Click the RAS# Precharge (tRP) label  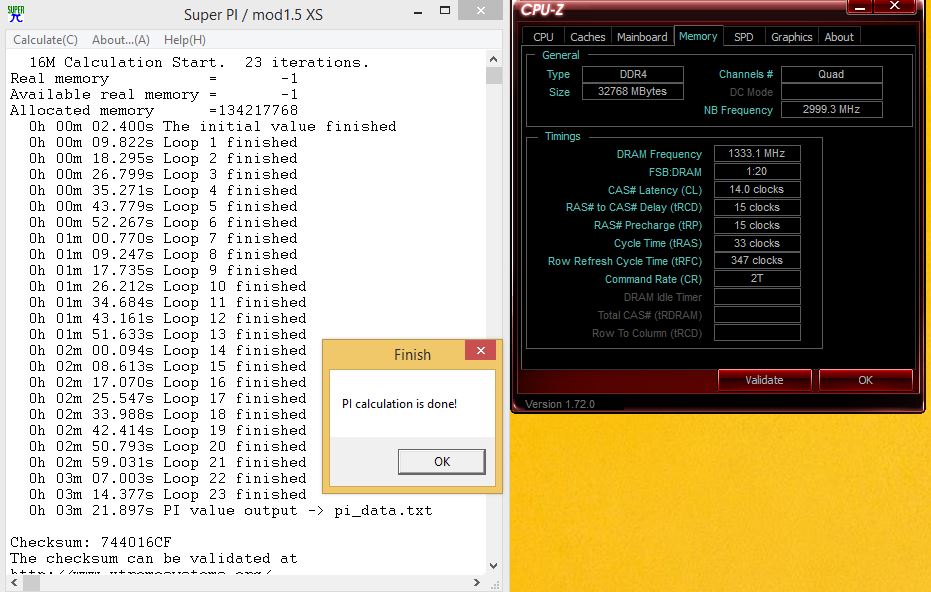pos(648,225)
